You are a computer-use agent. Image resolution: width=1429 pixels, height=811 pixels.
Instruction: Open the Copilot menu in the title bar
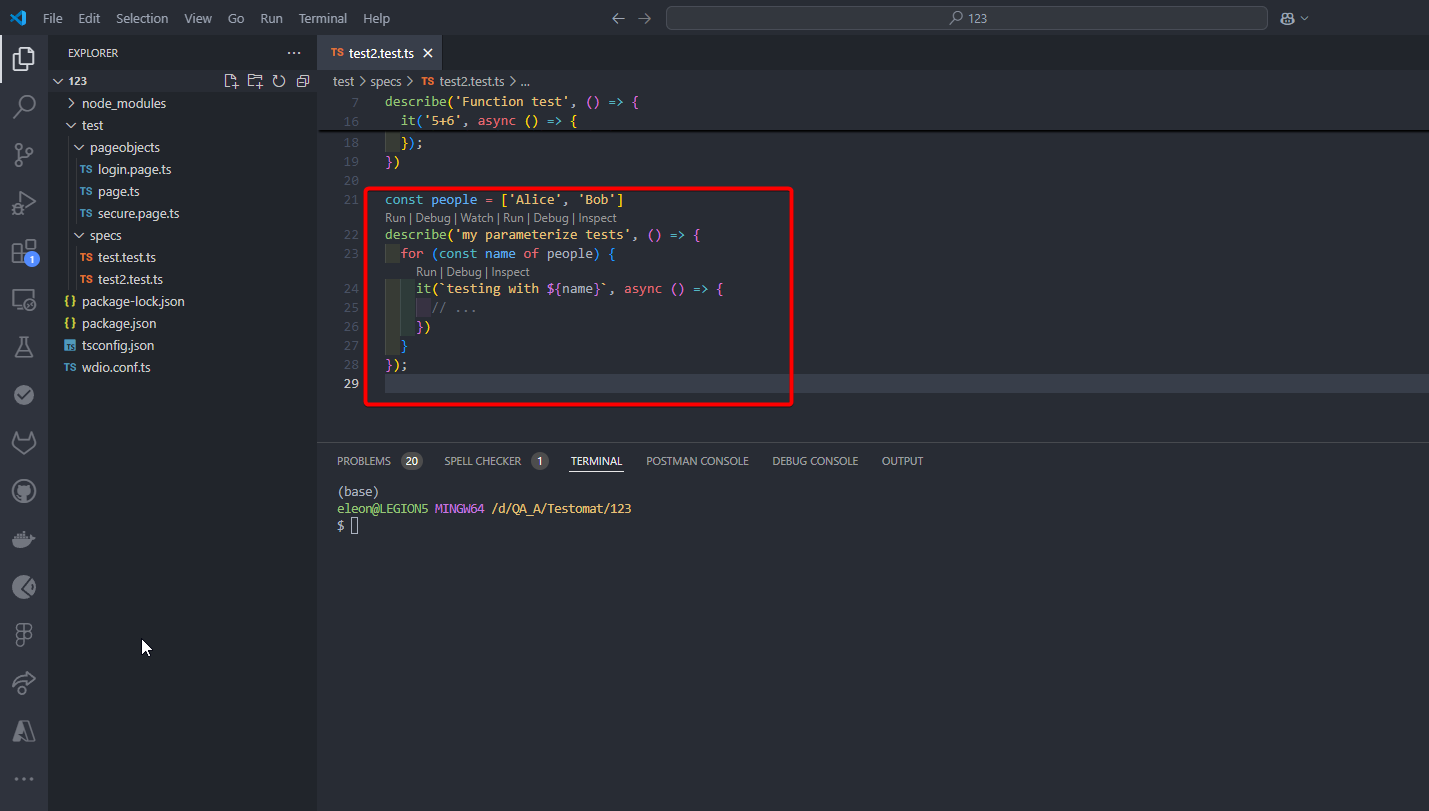pos(1294,18)
